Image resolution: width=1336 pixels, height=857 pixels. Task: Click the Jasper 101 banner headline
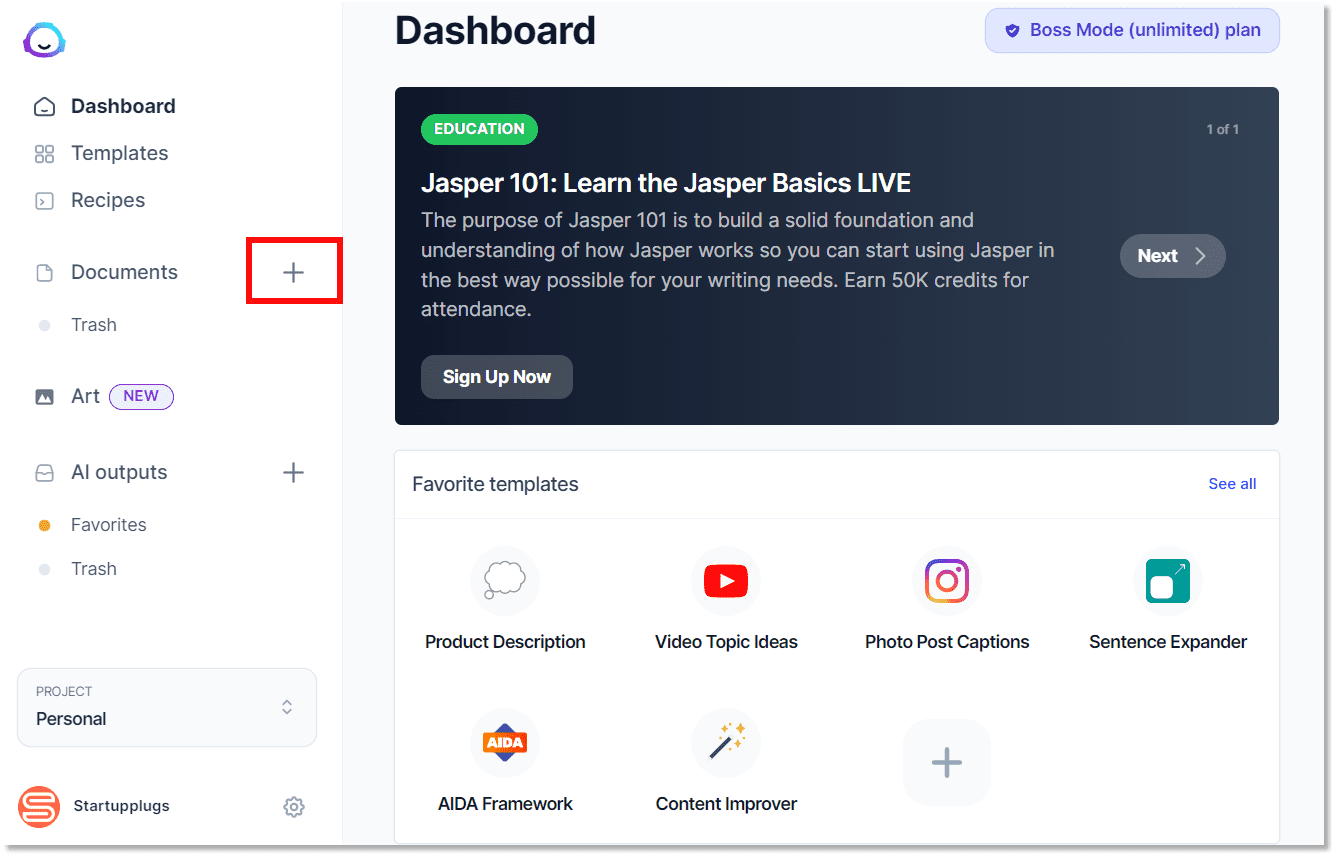(x=666, y=183)
